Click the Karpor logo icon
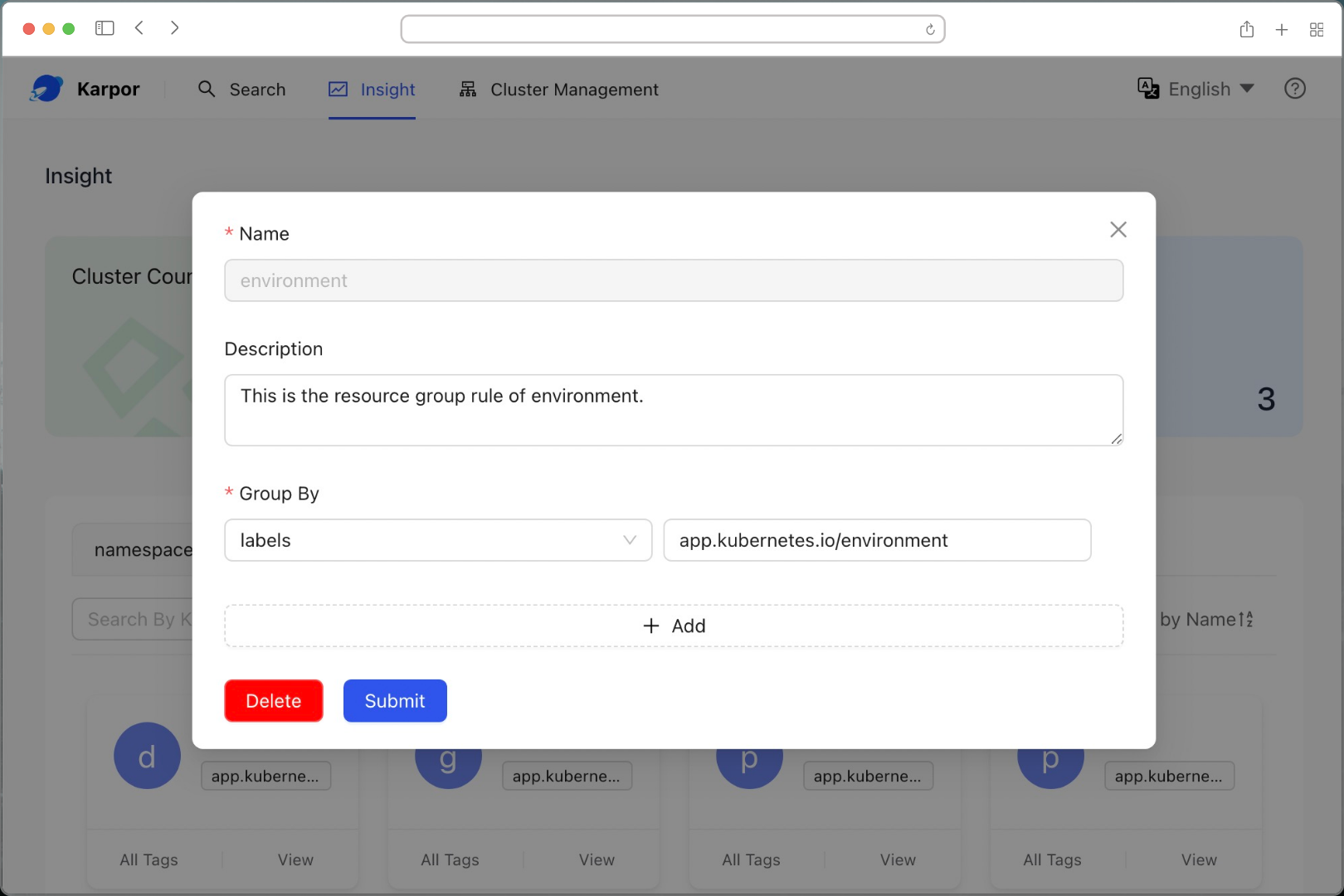Screen dimensions: 1344x896 pyautogui.click(x=46, y=89)
